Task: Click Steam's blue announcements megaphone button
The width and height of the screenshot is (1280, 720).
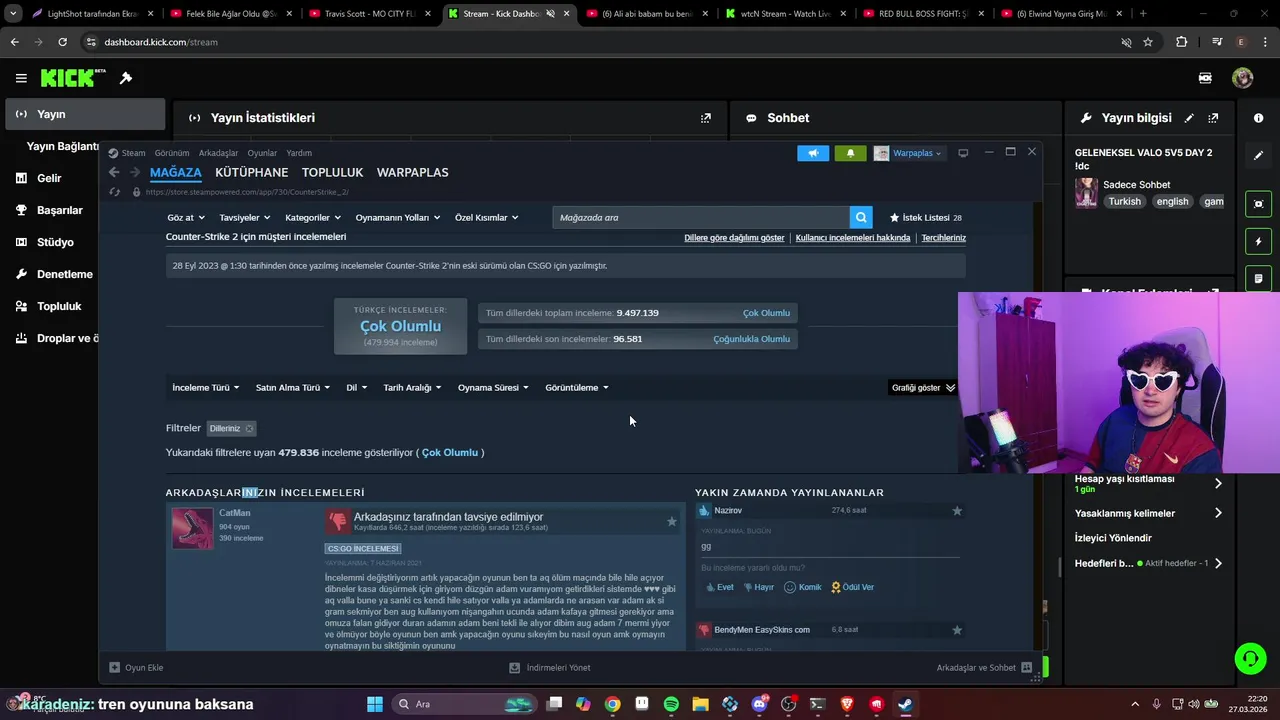Action: (x=813, y=153)
